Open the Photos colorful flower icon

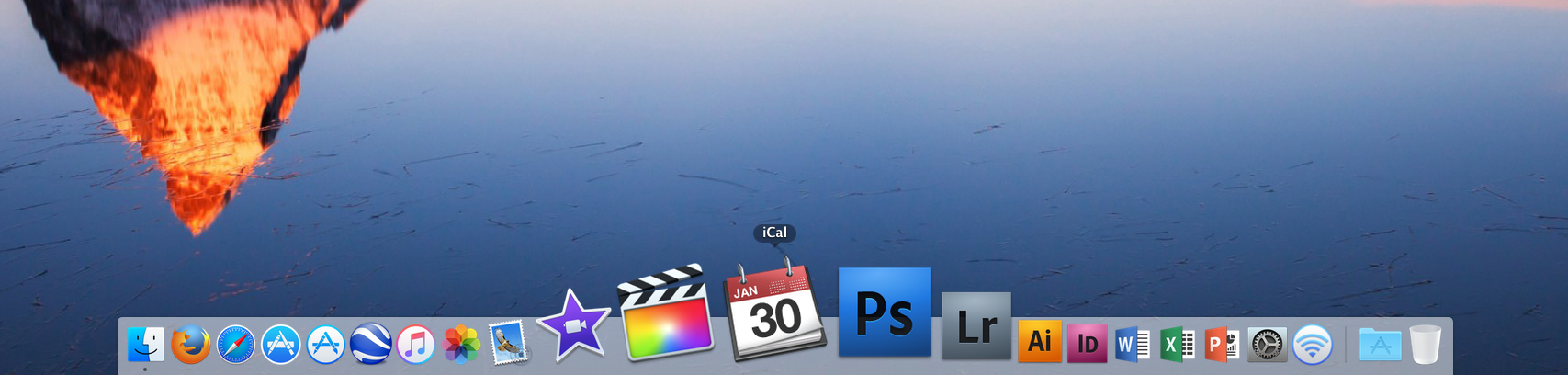tap(462, 345)
